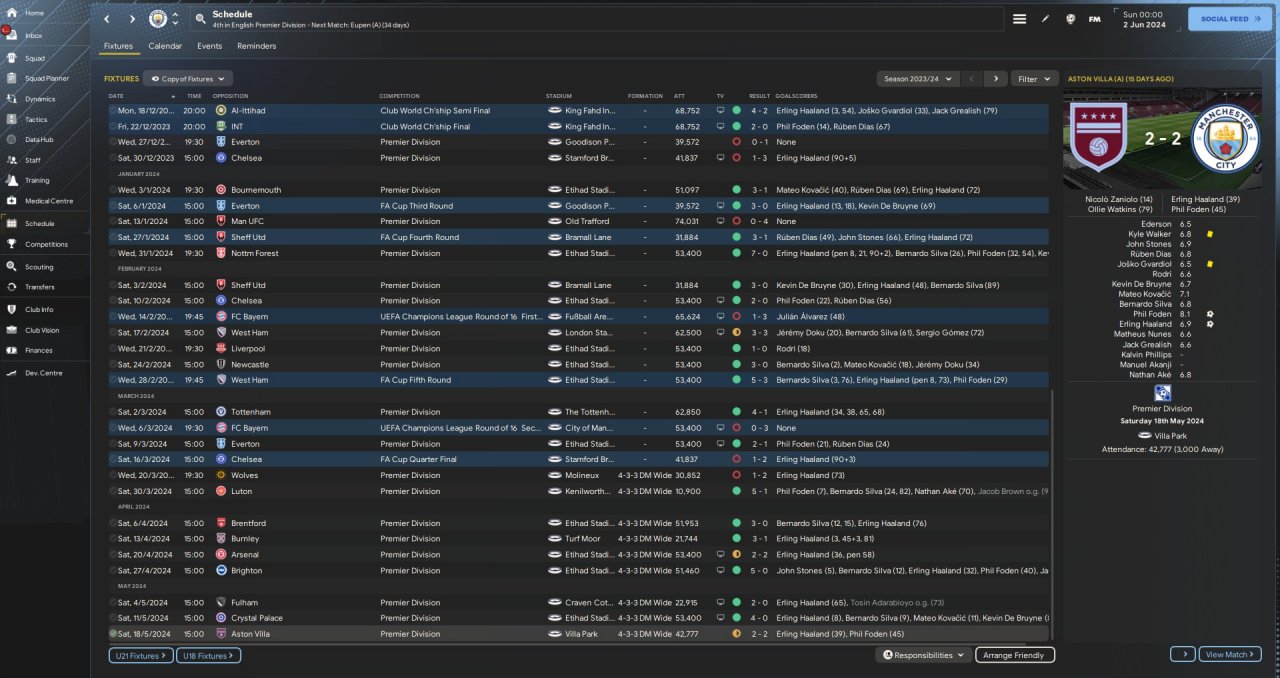Open the Inbox sidebar icon

coord(11,35)
